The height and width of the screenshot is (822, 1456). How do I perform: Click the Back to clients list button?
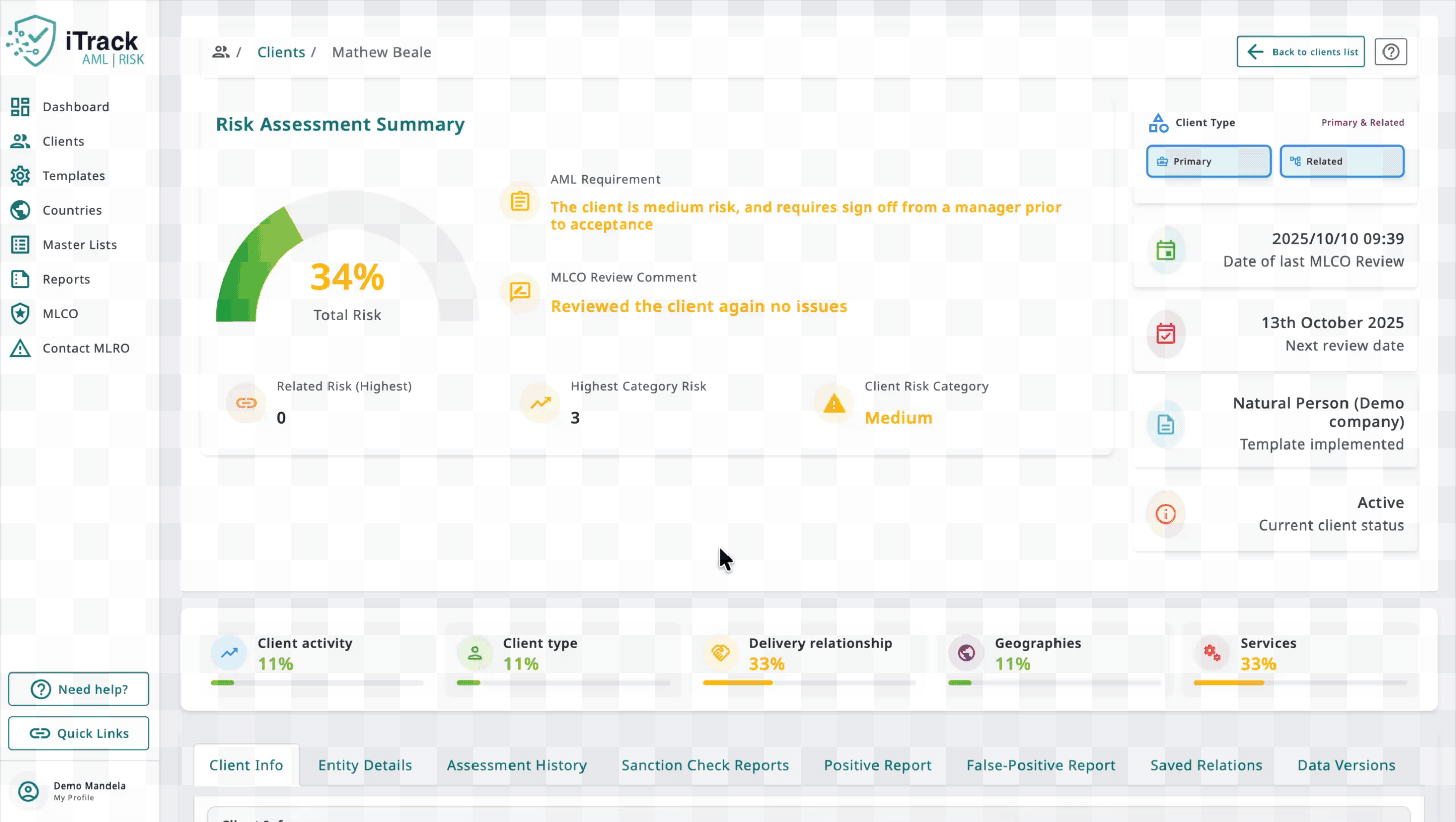(x=1300, y=51)
